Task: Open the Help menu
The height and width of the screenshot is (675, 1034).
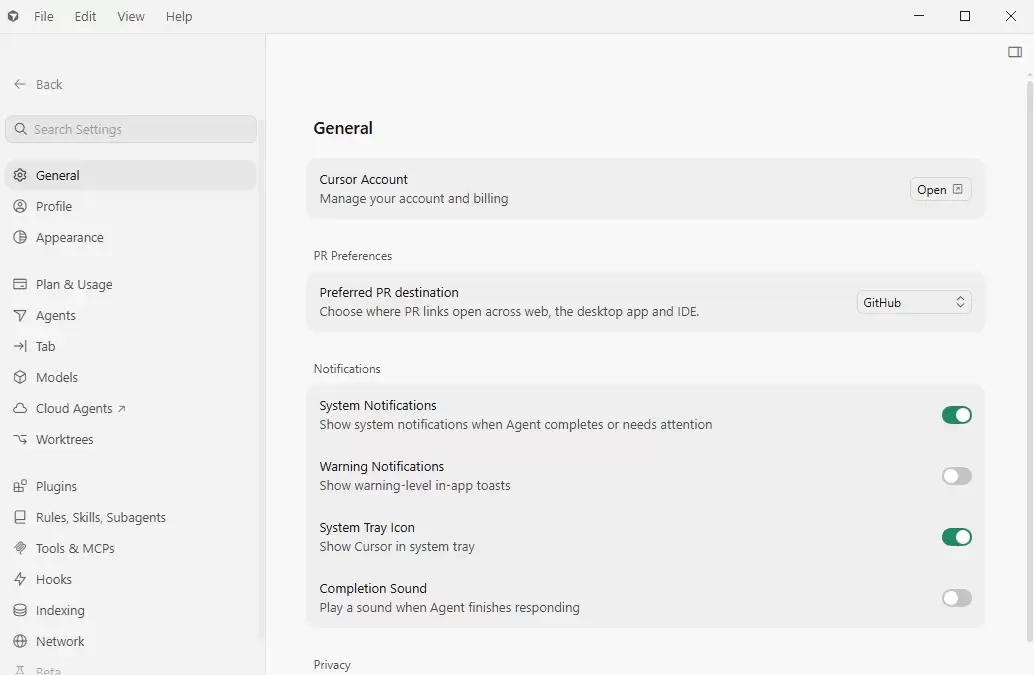Action: pyautogui.click(x=179, y=16)
